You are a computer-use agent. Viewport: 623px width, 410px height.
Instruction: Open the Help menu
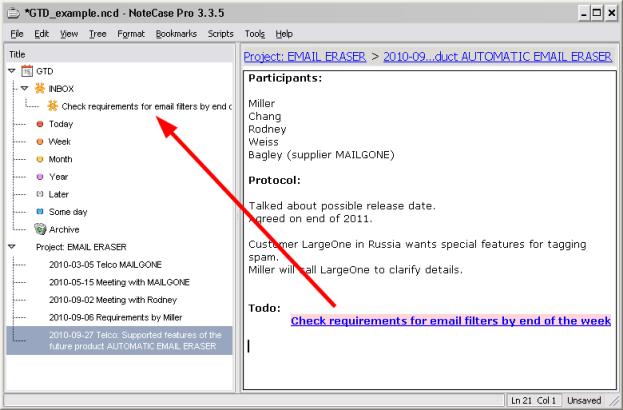284,34
